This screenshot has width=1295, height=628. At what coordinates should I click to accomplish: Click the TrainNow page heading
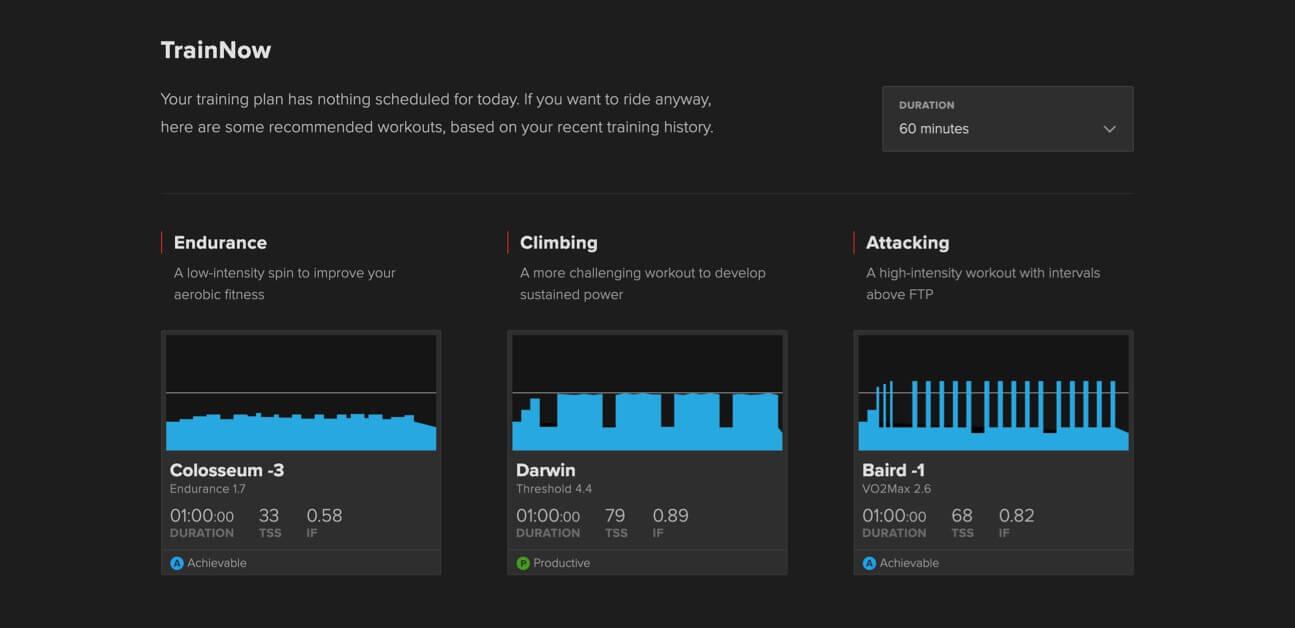coord(216,50)
